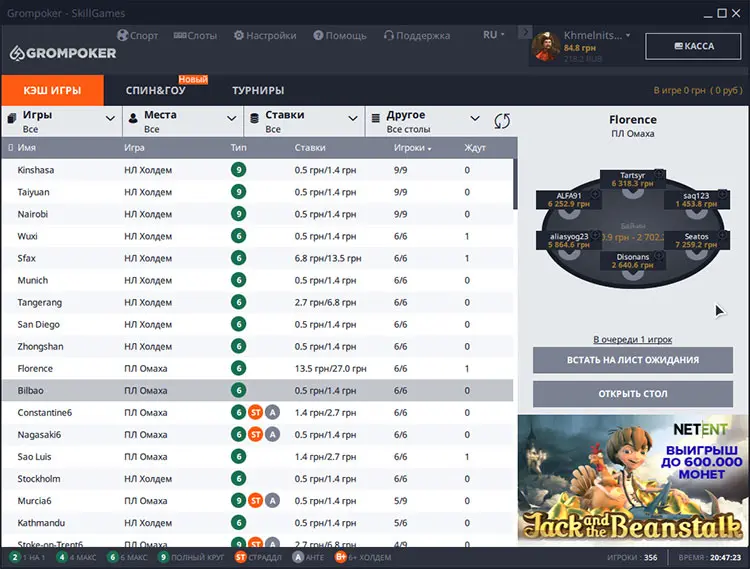Select the Nairobi table row
Image resolution: width=750 pixels, height=569 pixels.
tap(257, 214)
